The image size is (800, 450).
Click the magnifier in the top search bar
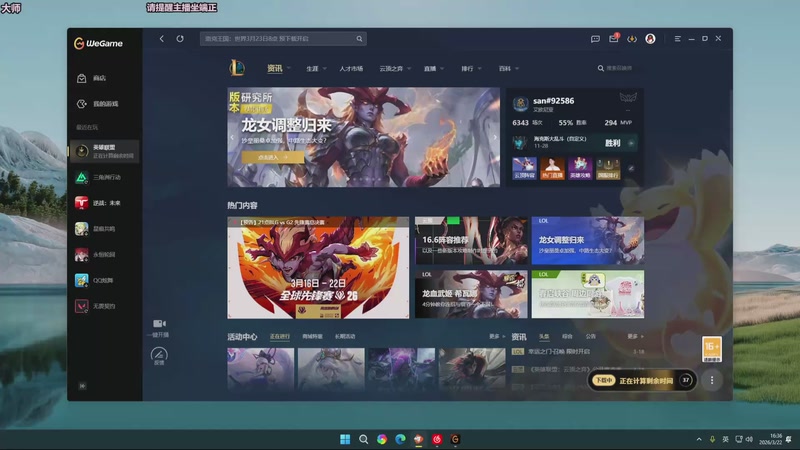[359, 39]
